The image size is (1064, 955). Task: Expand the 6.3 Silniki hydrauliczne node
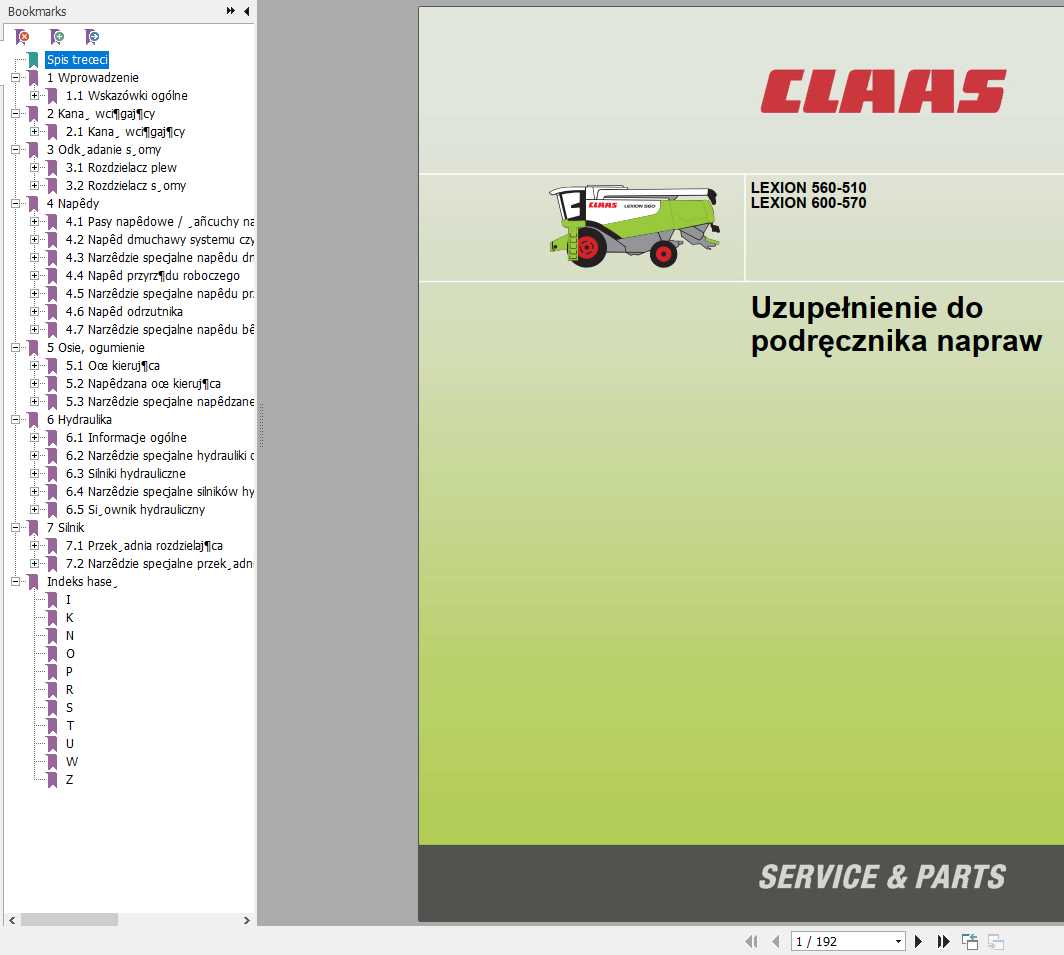[35, 474]
